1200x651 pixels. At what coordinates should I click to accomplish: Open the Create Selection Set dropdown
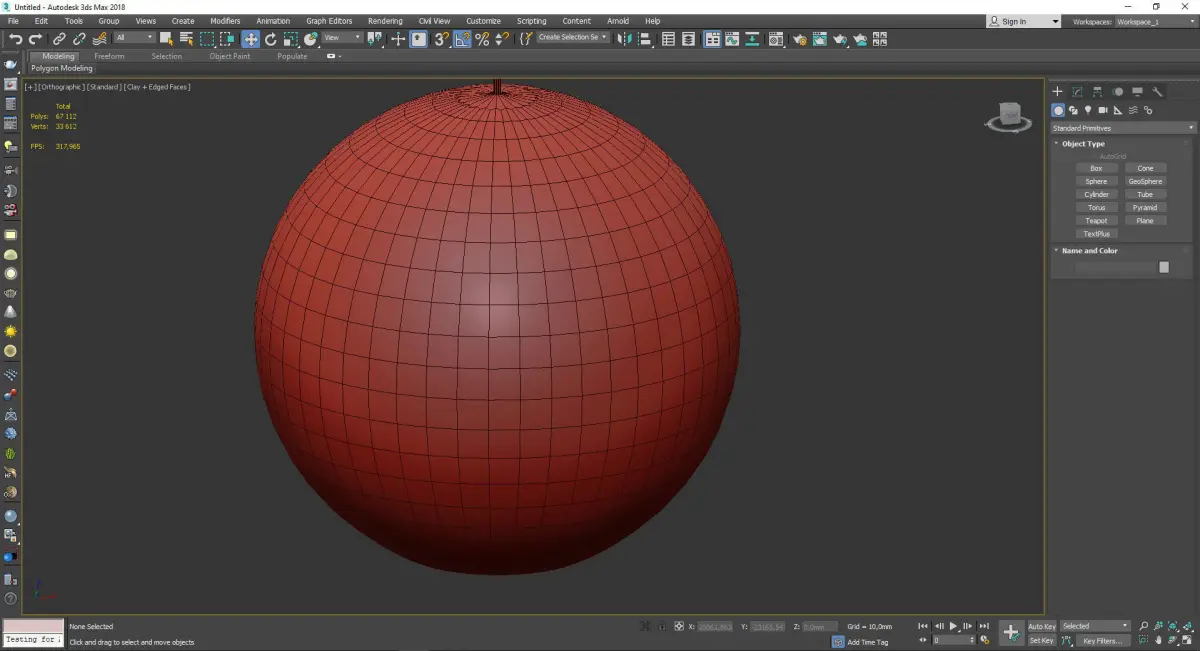point(572,37)
